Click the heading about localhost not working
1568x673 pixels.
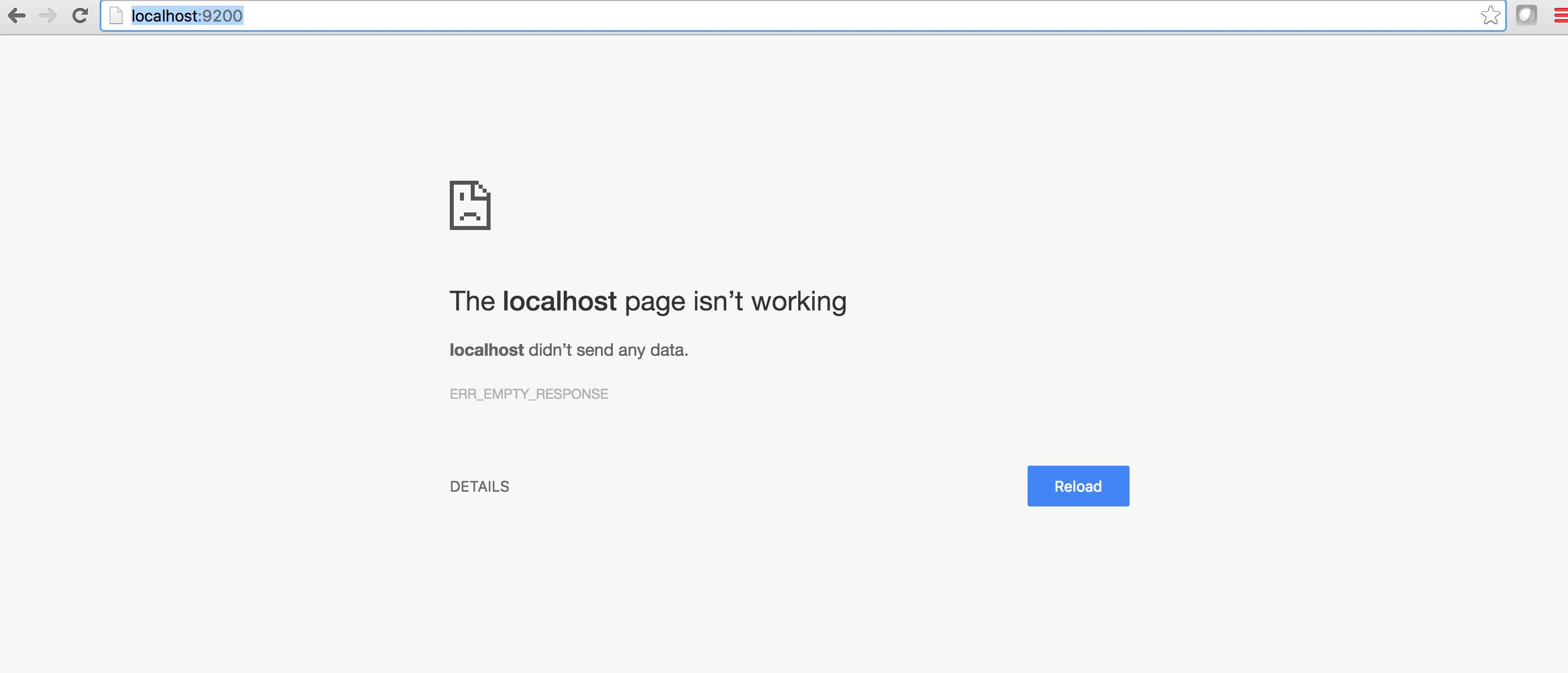pyautogui.click(x=647, y=300)
